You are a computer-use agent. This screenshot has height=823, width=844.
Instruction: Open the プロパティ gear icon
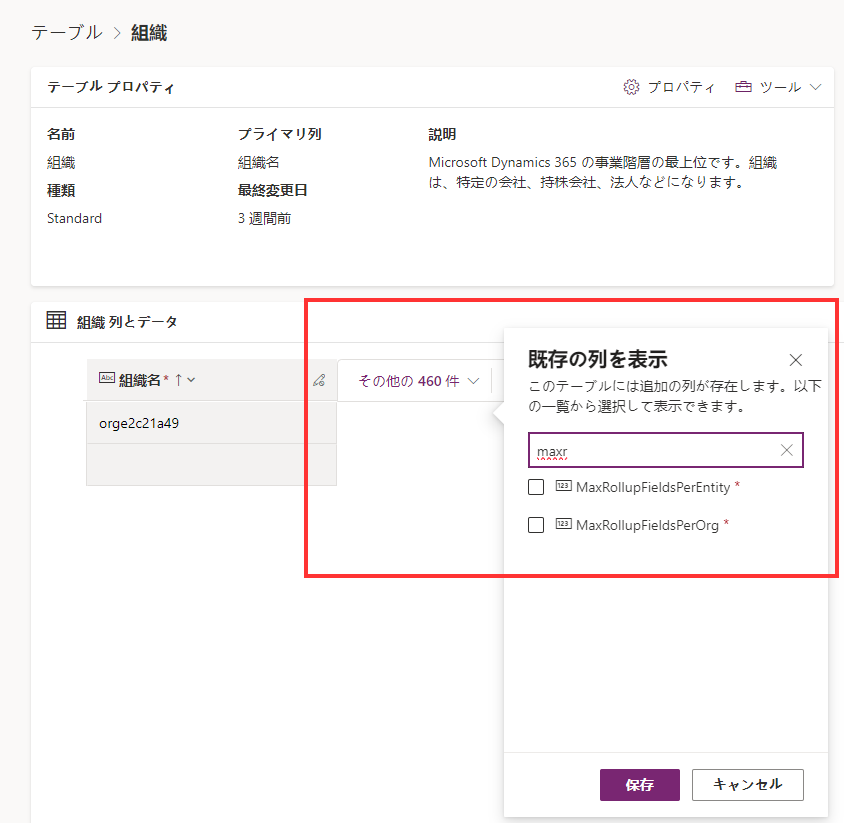coord(631,87)
